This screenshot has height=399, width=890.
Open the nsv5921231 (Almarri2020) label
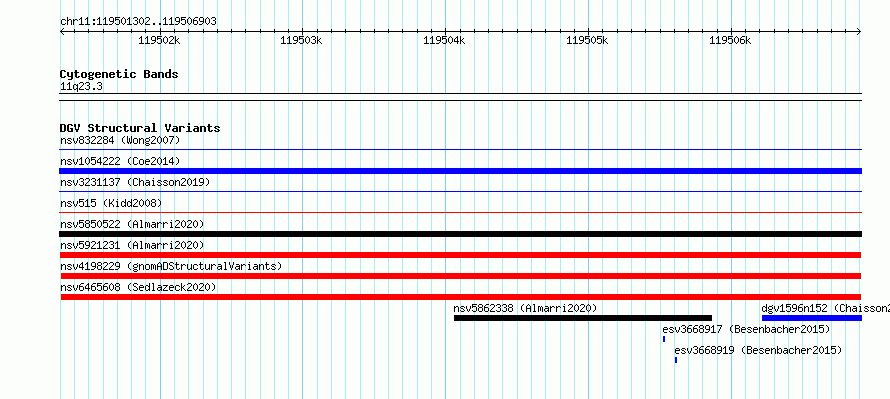[x=132, y=245]
